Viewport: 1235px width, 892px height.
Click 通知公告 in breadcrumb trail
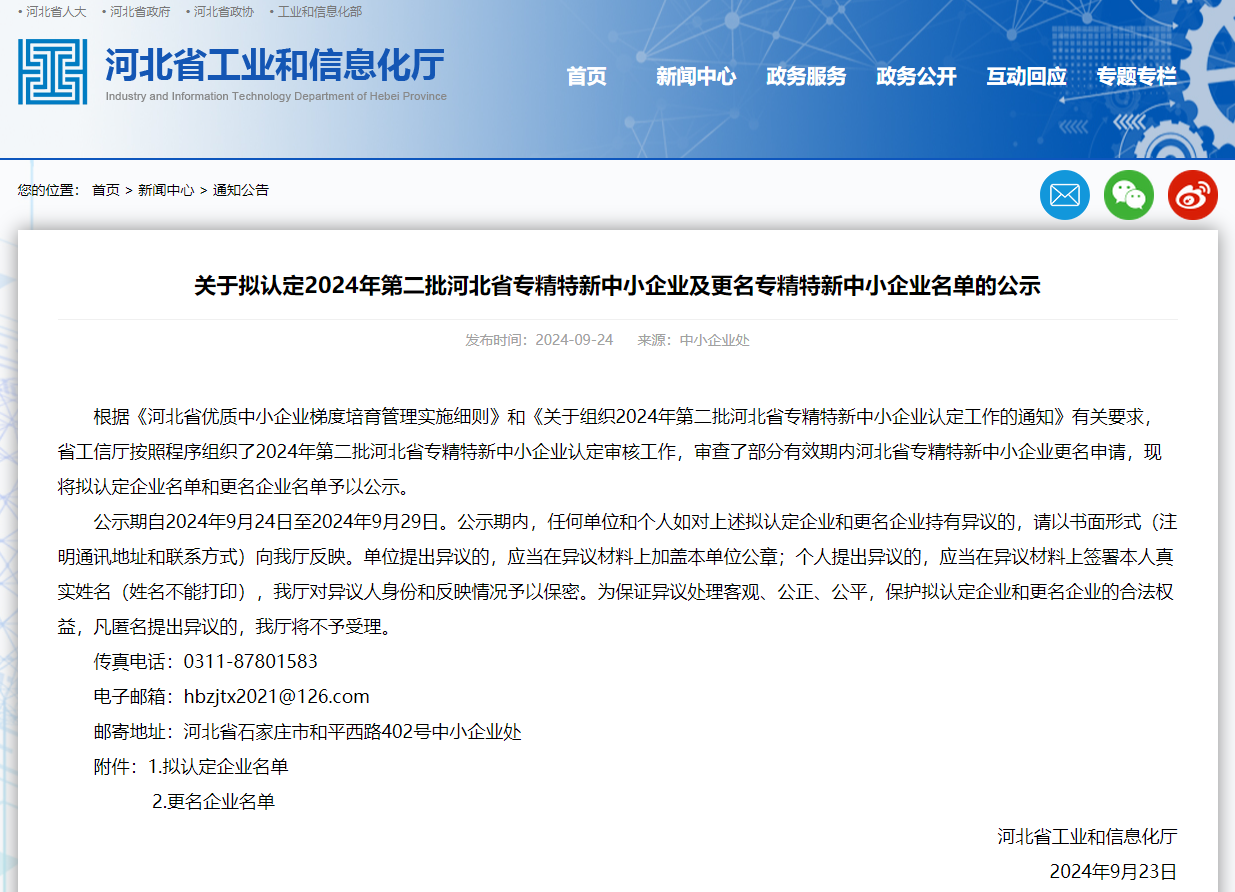(241, 190)
